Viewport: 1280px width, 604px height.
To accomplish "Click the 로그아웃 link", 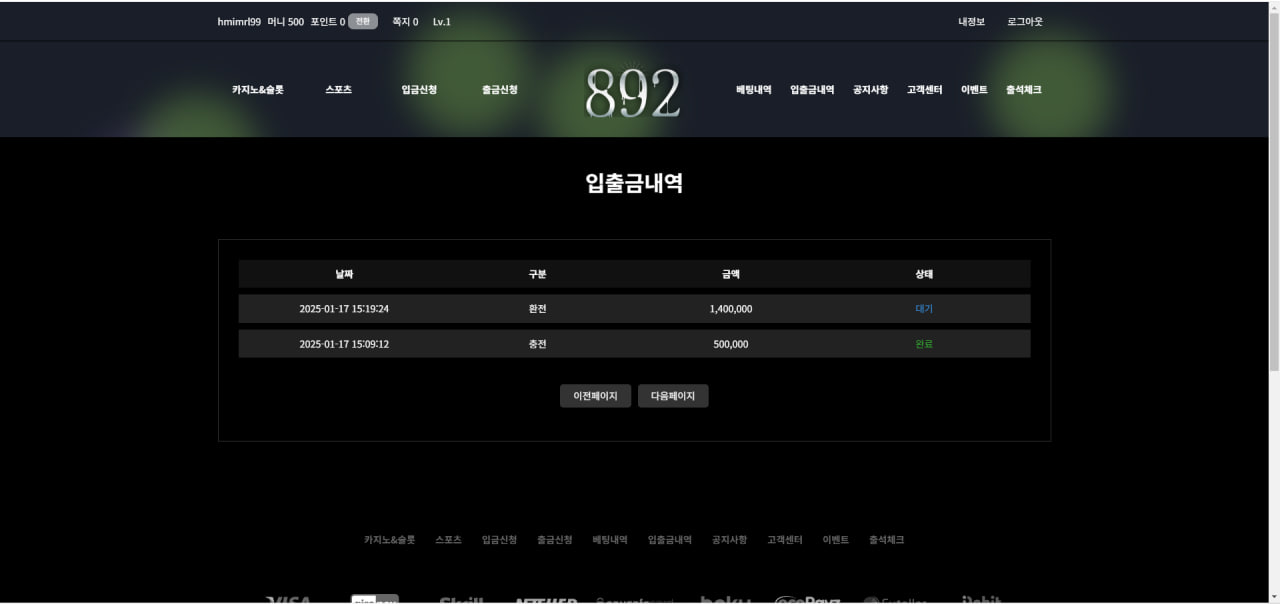I will click(x=1024, y=22).
